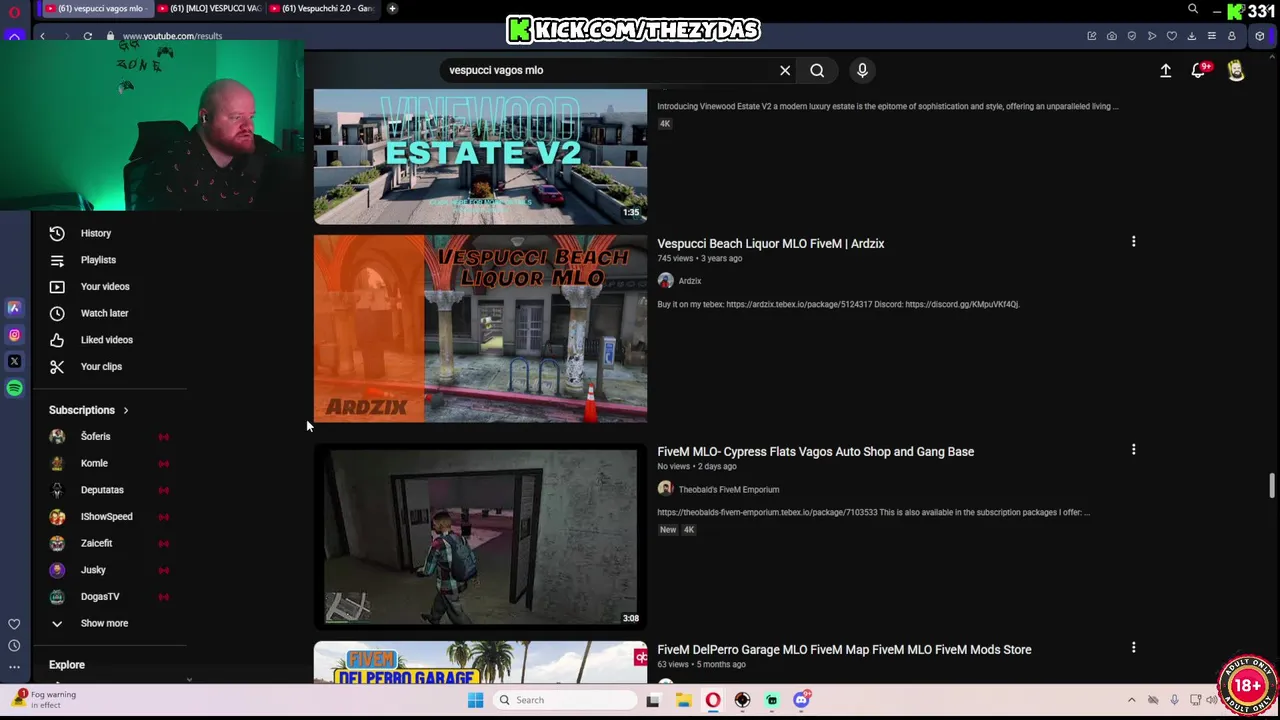Open X (Twitter) in Opera sidebar
The width and height of the screenshot is (1280, 720).
pos(14,361)
